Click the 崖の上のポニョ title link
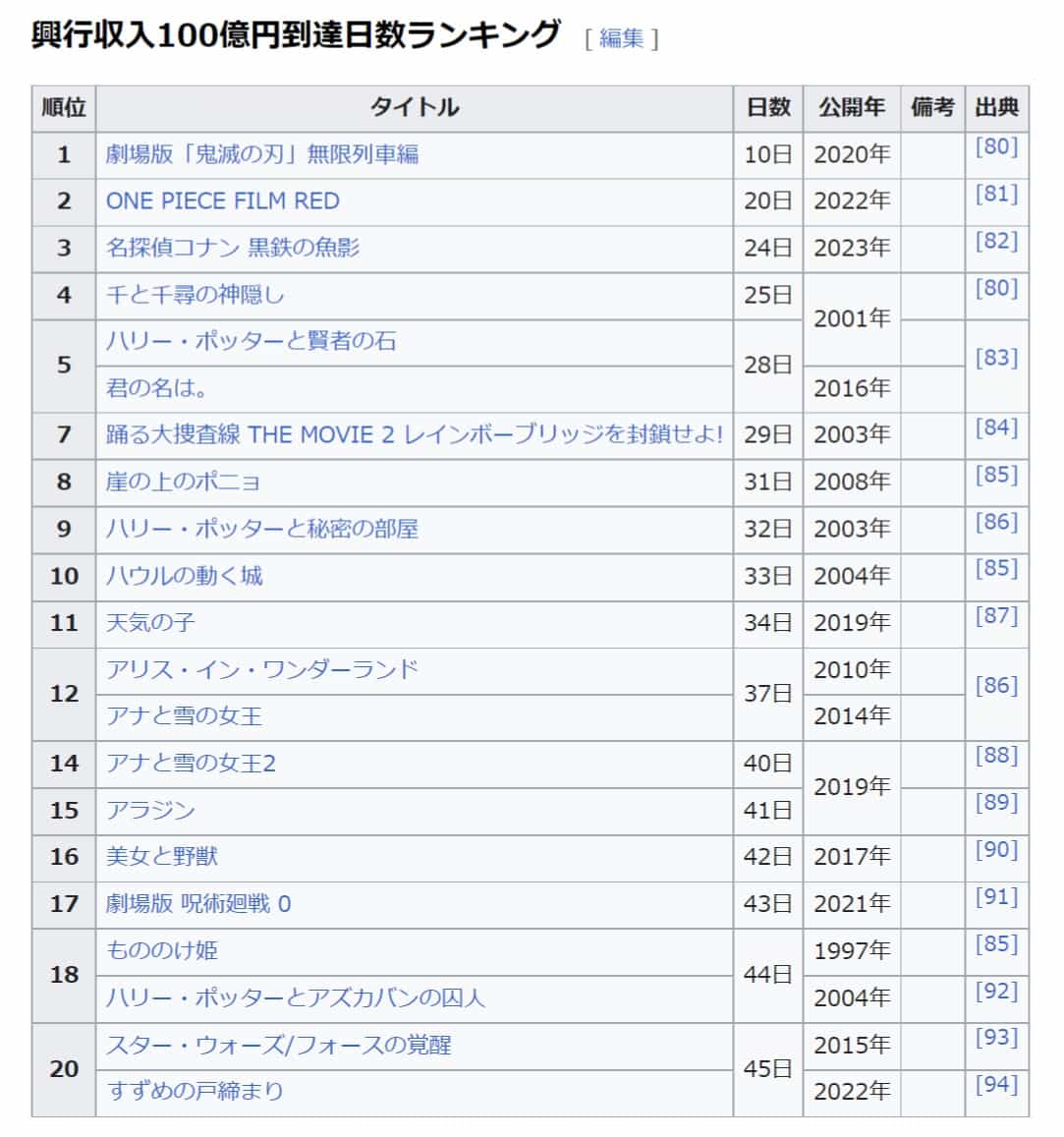1064x1137 pixels. click(x=183, y=482)
